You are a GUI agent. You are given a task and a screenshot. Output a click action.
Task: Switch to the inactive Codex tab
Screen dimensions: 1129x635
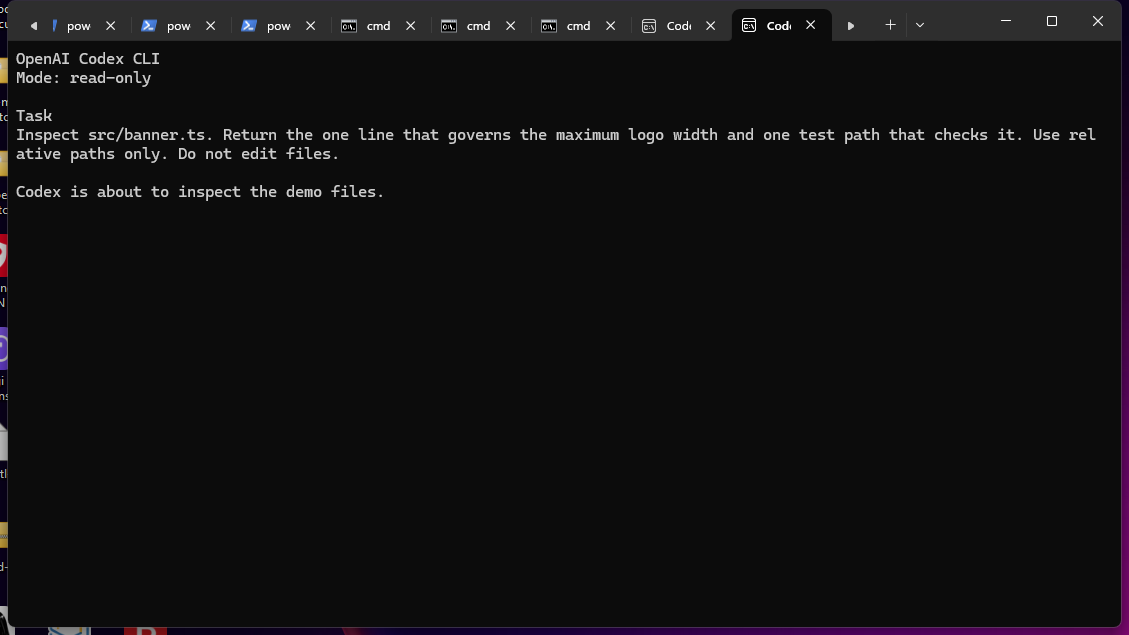681,25
